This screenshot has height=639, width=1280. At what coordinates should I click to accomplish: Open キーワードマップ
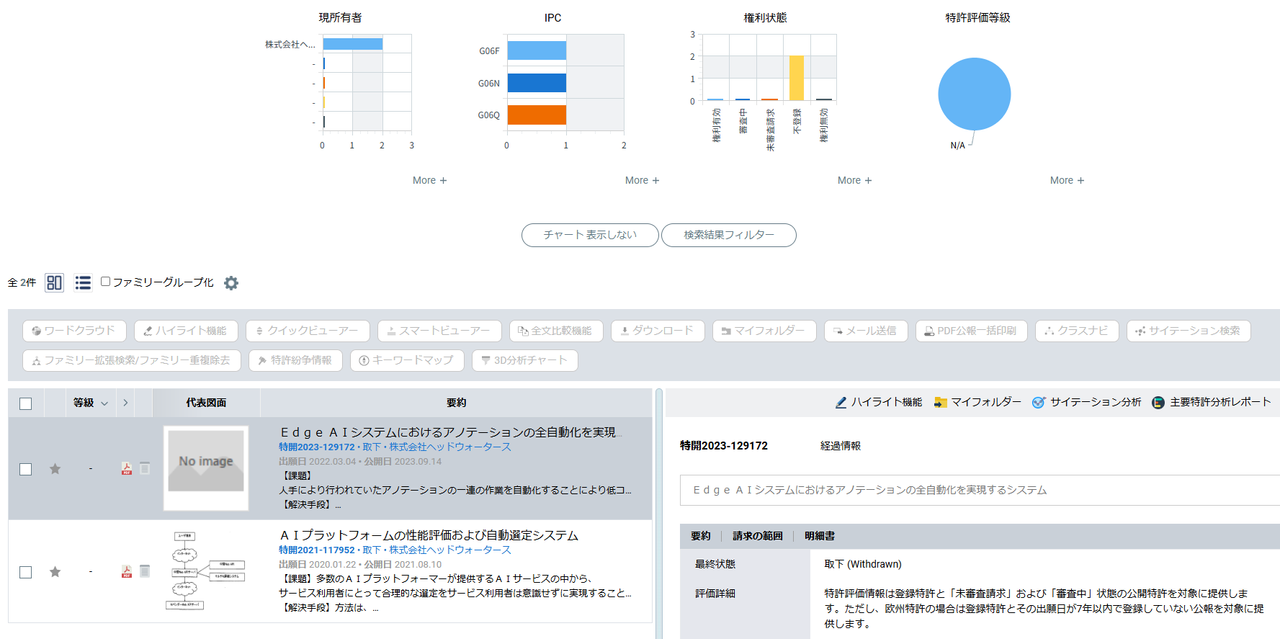pyautogui.click(x=408, y=360)
